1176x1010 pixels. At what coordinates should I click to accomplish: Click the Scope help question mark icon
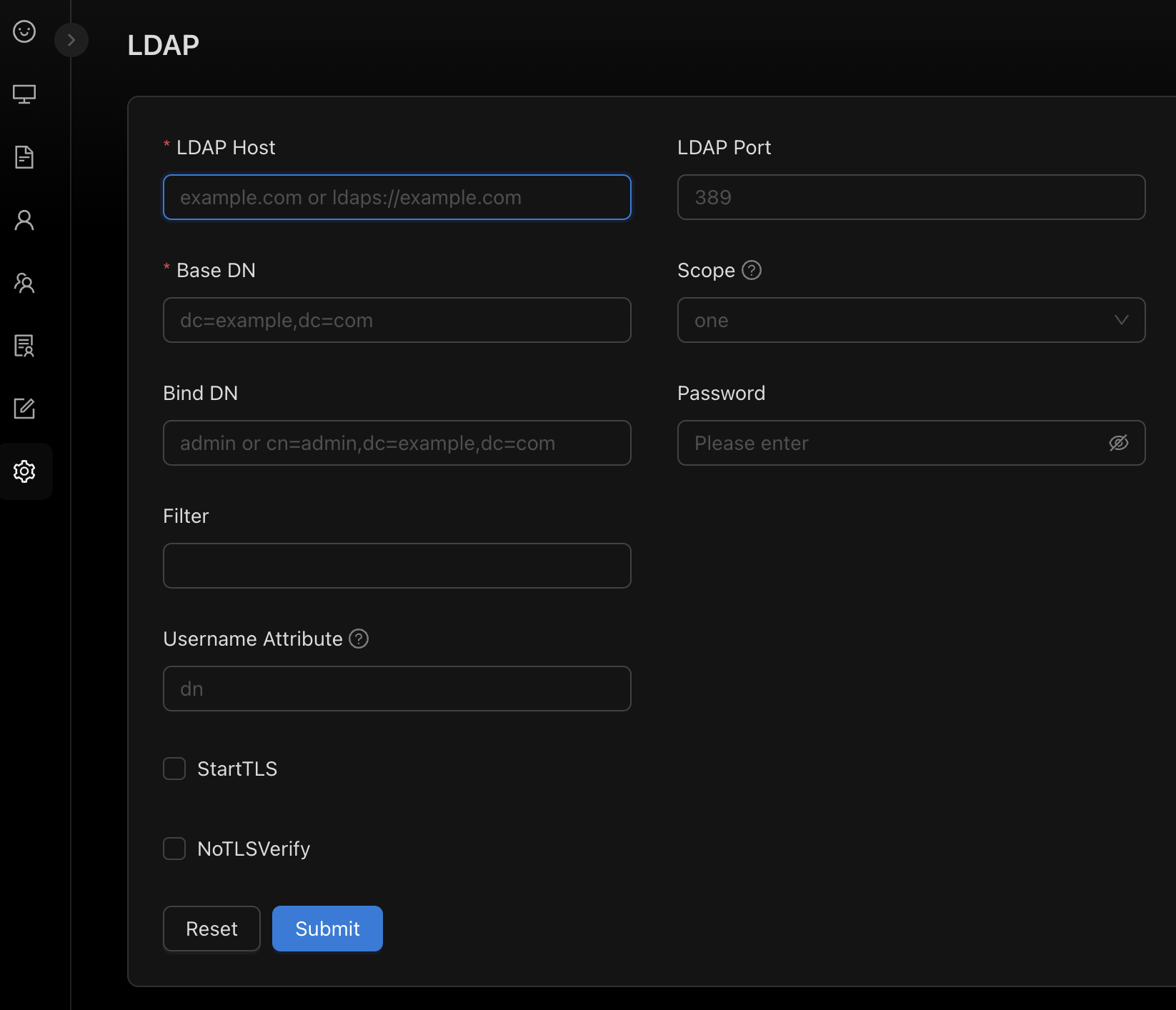click(752, 270)
